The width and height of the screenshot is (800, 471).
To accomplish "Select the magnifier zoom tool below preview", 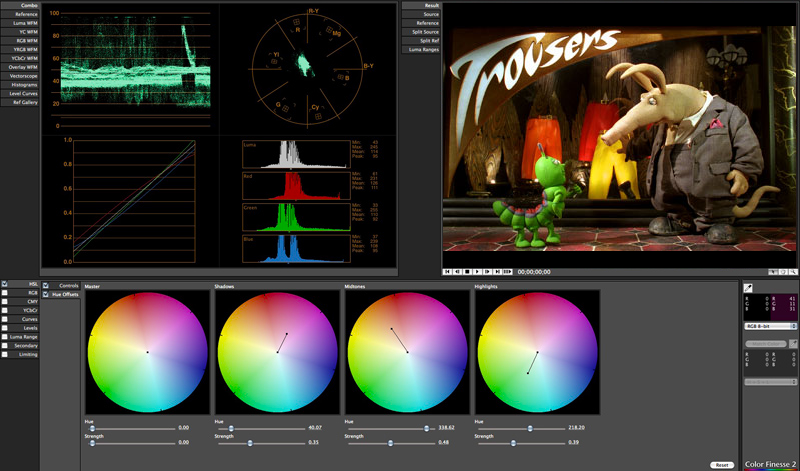I will point(793,271).
